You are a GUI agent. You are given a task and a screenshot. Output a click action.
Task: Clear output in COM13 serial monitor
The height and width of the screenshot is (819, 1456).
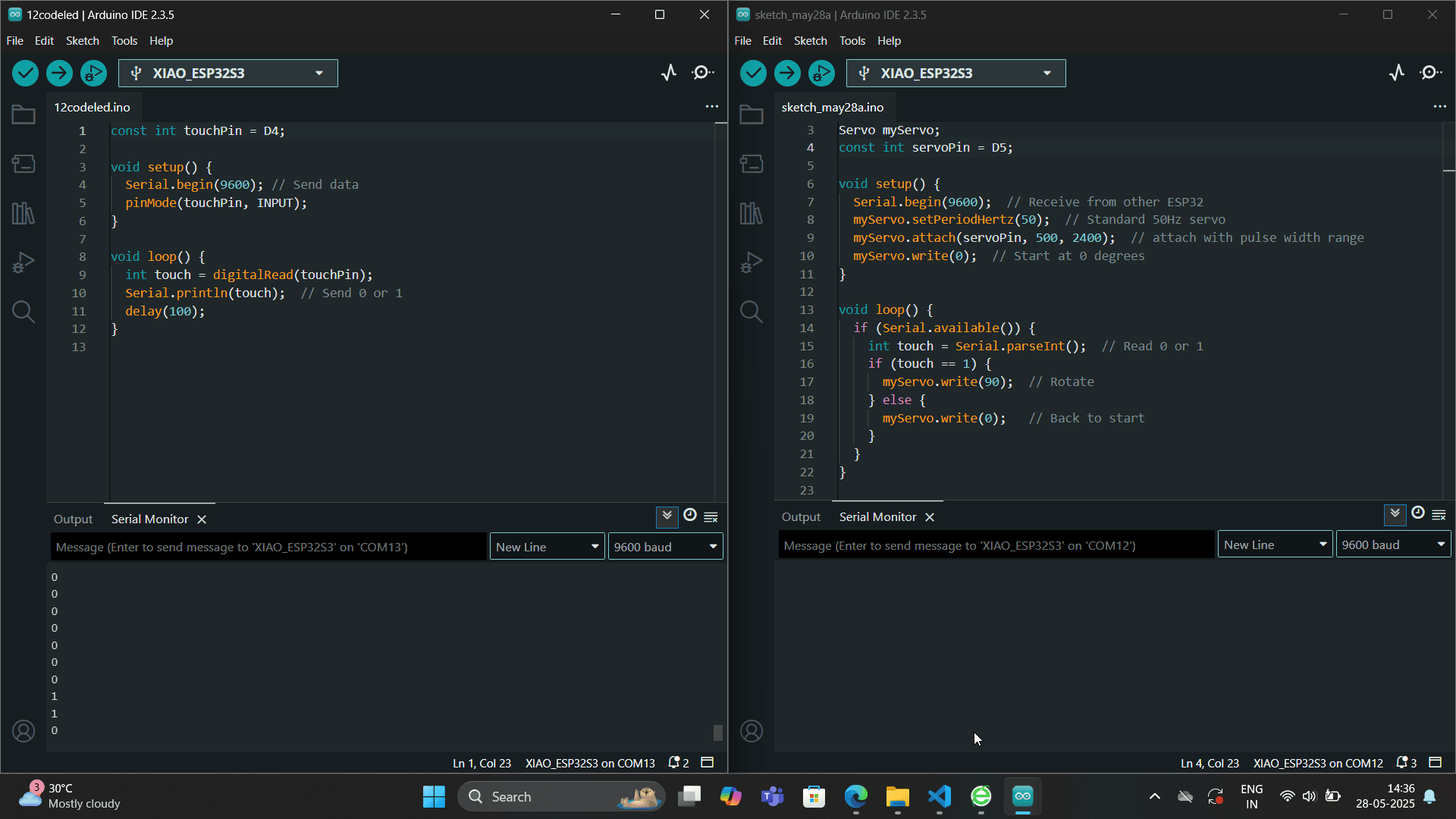[711, 517]
